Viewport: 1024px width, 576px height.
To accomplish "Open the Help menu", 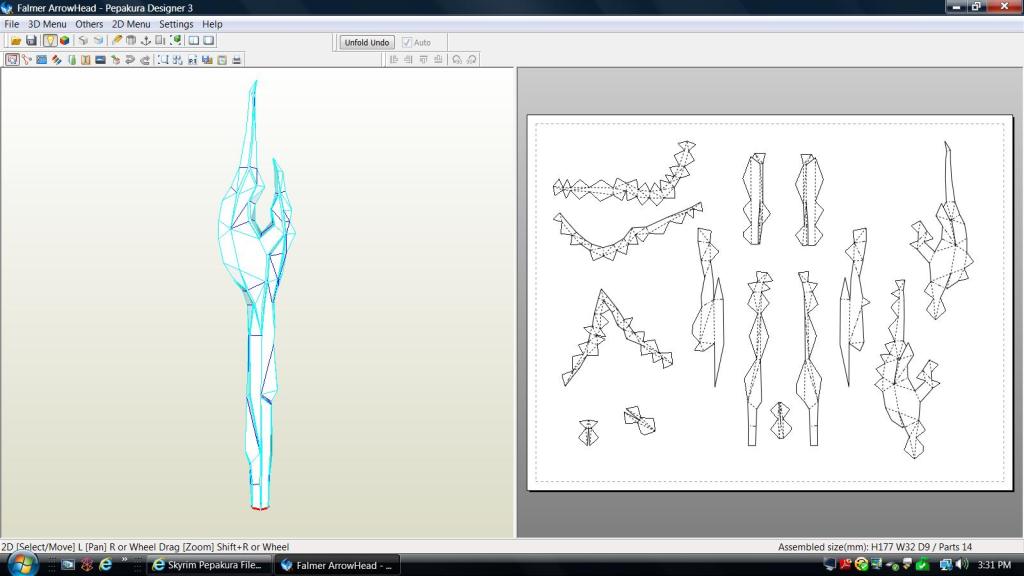I will [212, 24].
